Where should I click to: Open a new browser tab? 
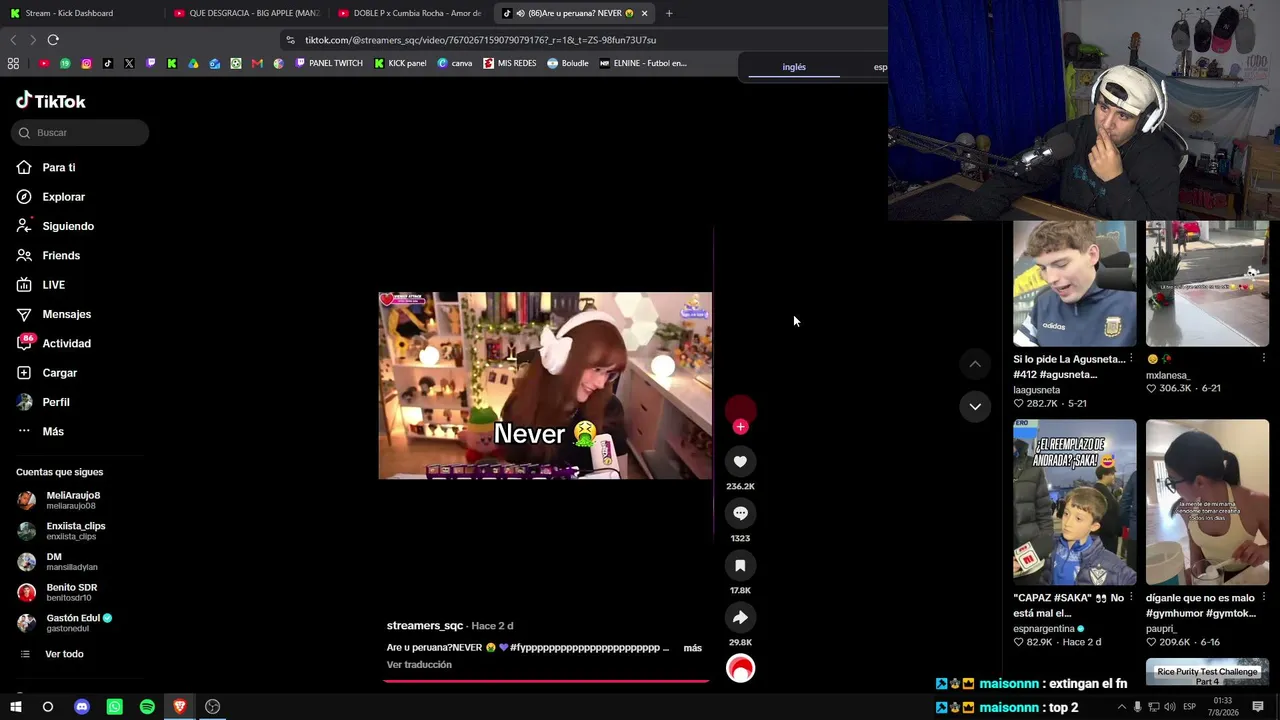point(669,13)
